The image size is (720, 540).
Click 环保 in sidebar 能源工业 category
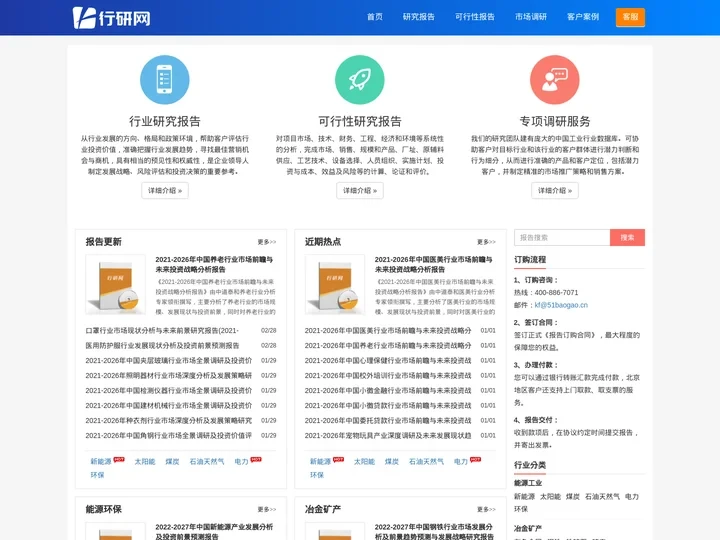tap(521, 509)
